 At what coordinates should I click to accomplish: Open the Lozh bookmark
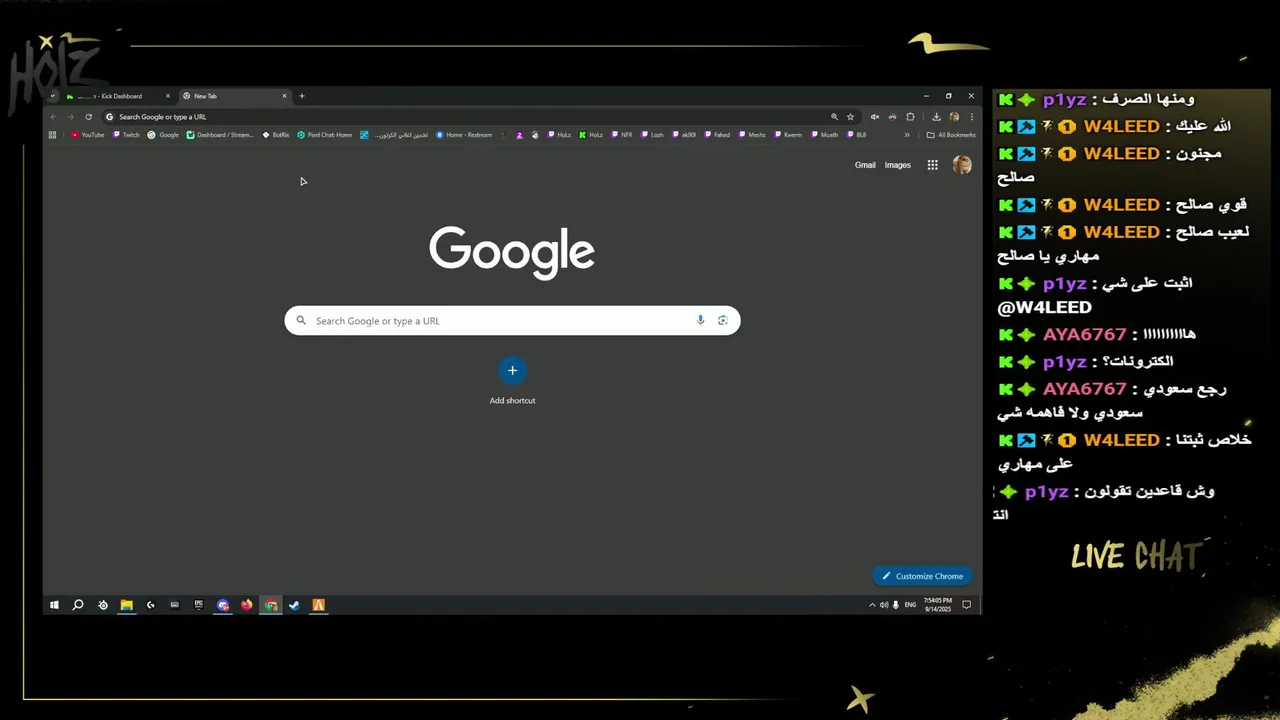coord(653,135)
